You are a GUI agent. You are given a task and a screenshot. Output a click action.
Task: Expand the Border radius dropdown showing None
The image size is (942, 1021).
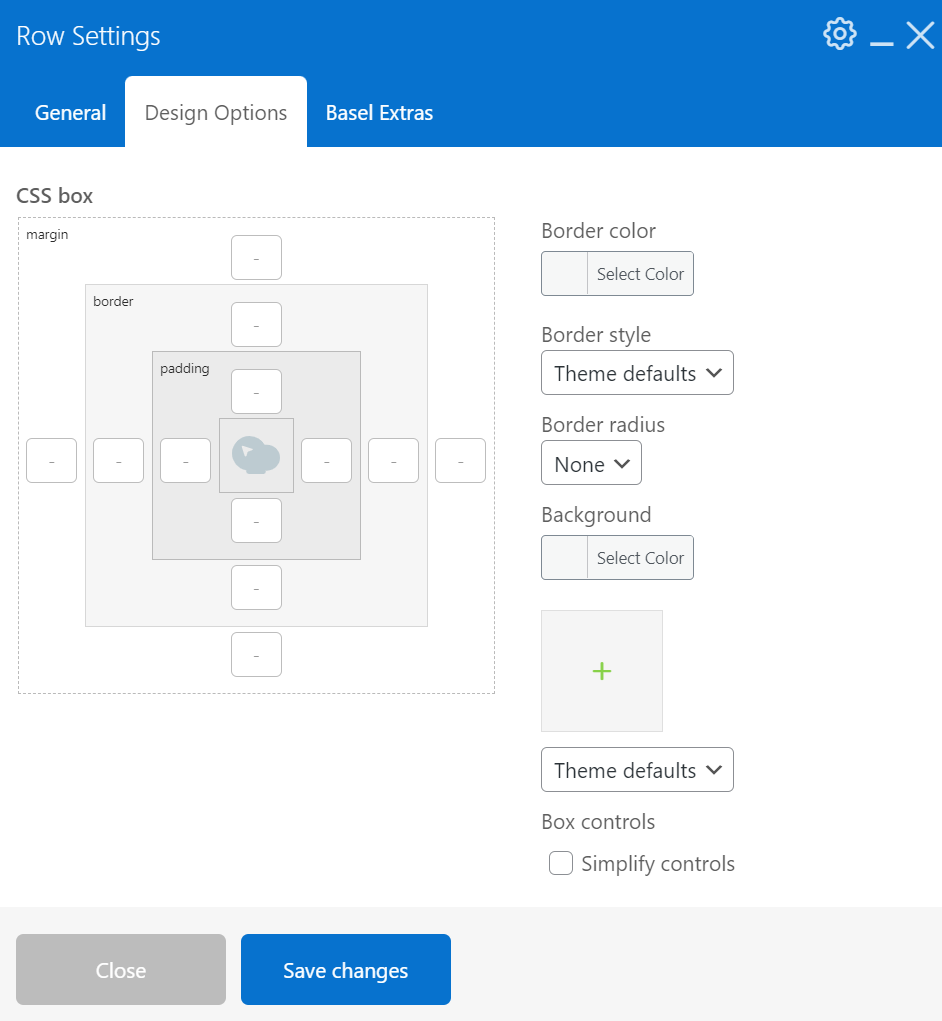[591, 463]
